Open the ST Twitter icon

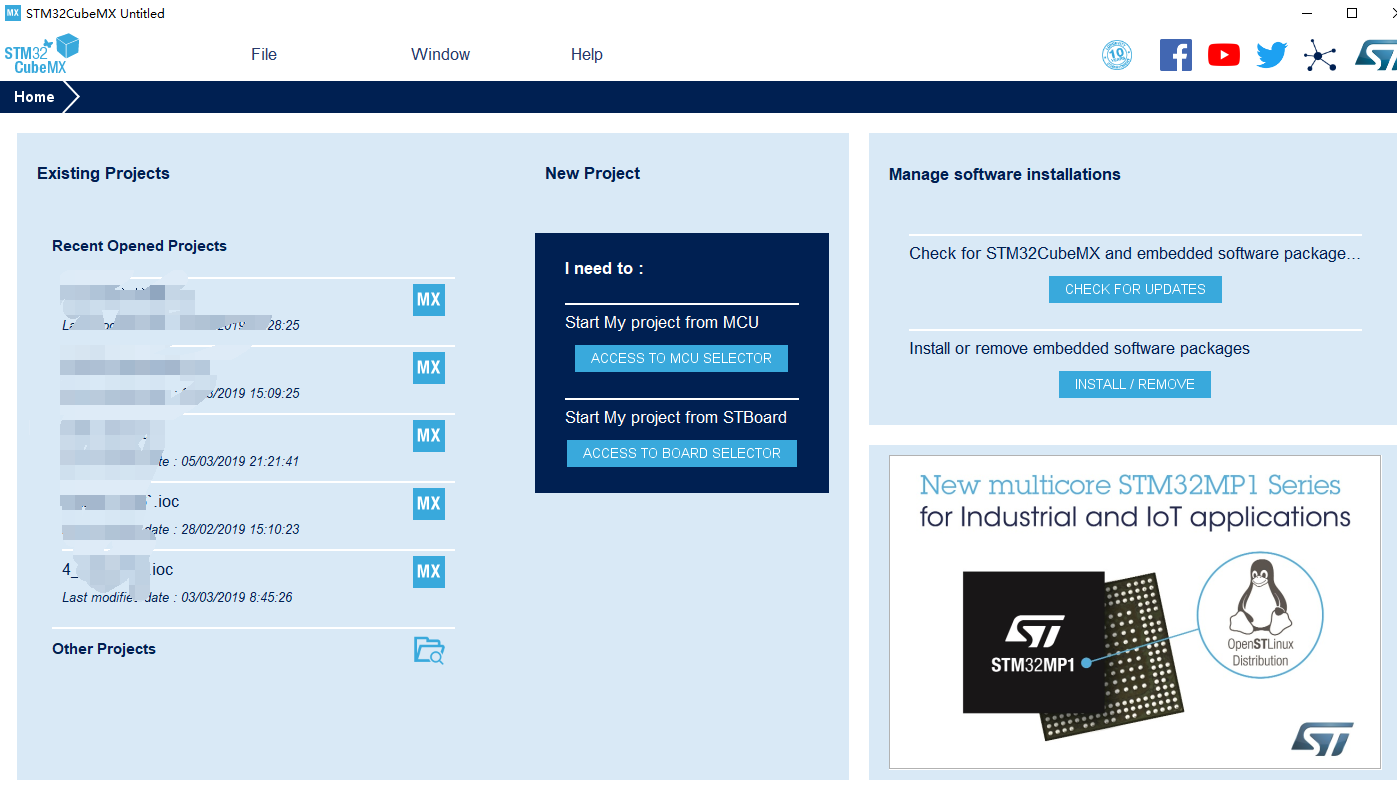(x=1272, y=55)
